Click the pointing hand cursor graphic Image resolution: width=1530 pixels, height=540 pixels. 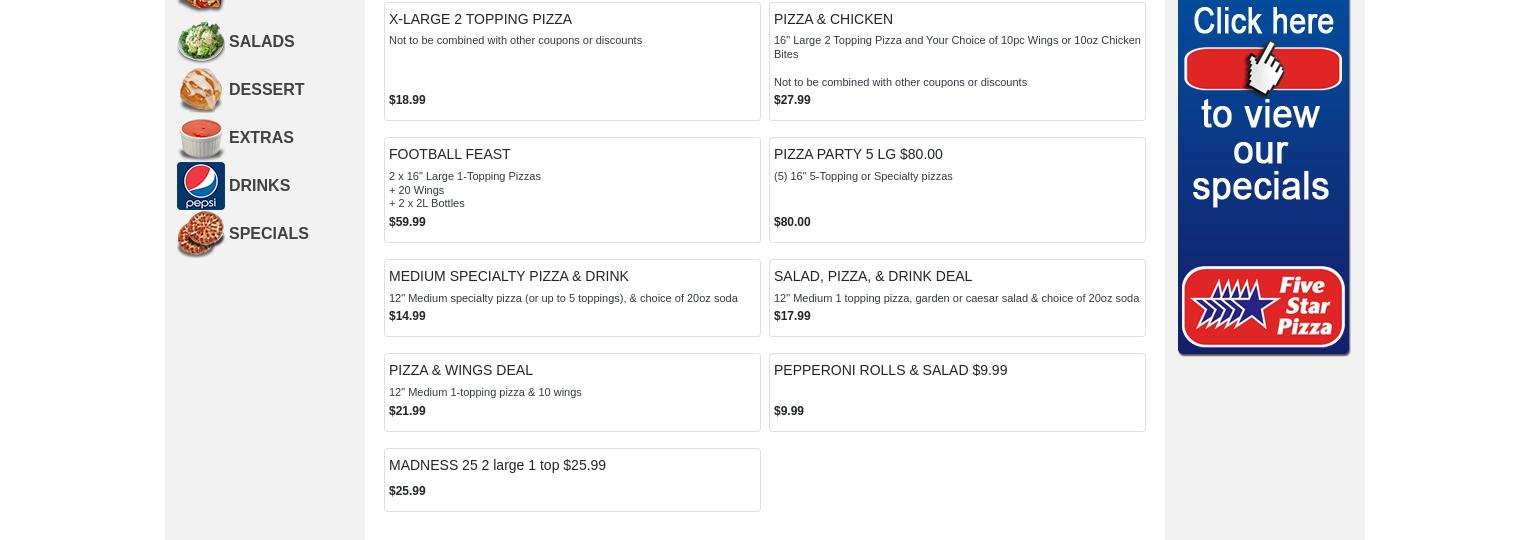click(1264, 68)
